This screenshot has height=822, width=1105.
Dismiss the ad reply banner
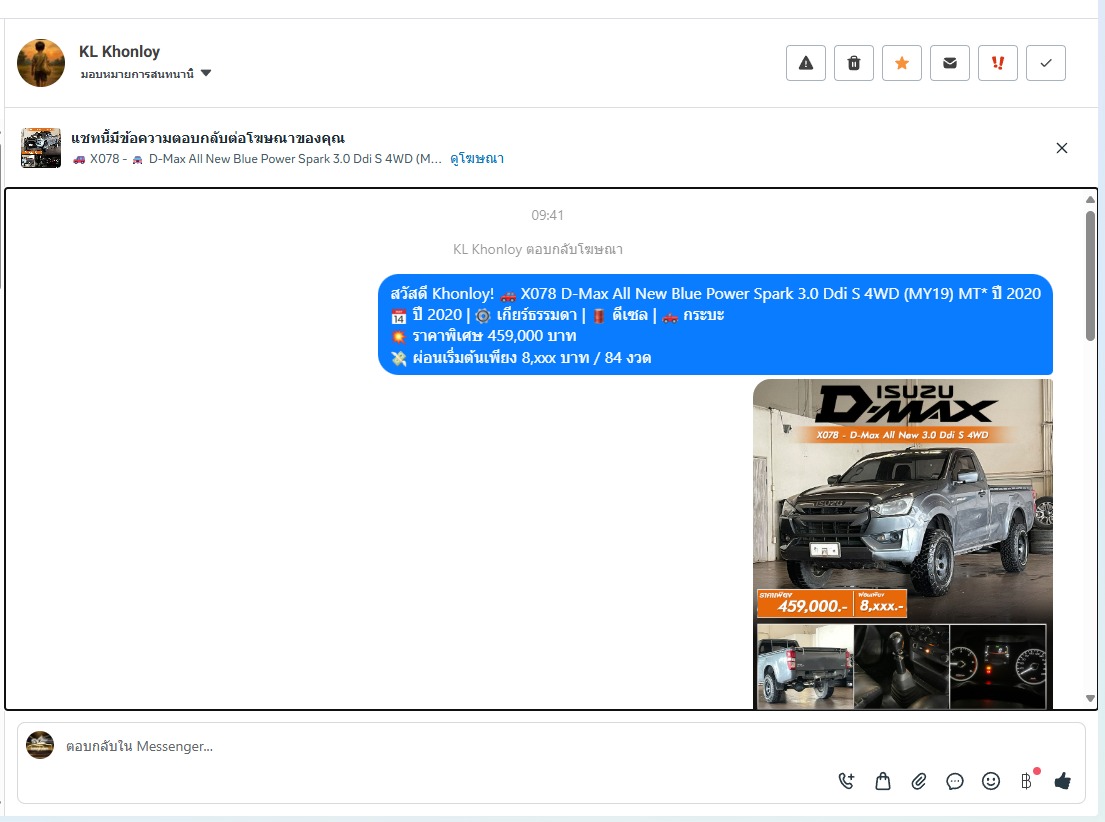1062,148
